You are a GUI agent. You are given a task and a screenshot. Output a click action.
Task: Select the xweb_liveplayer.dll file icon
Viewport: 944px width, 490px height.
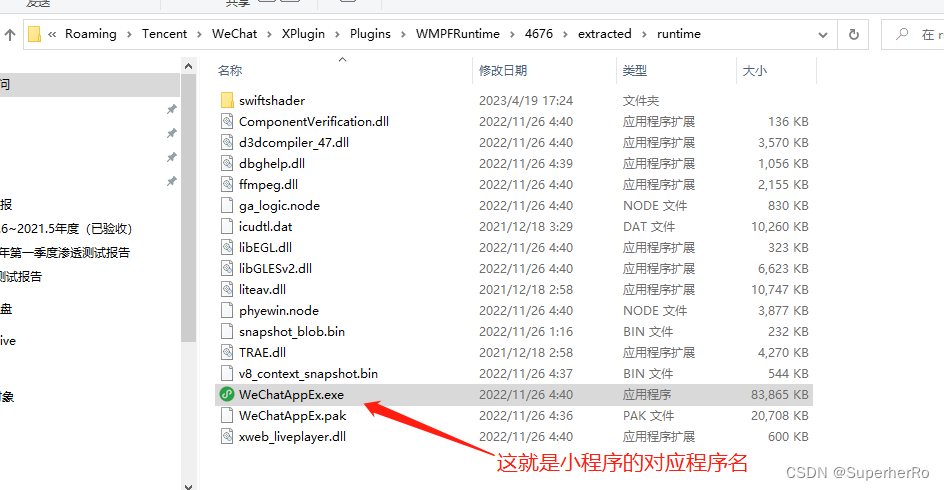point(227,437)
